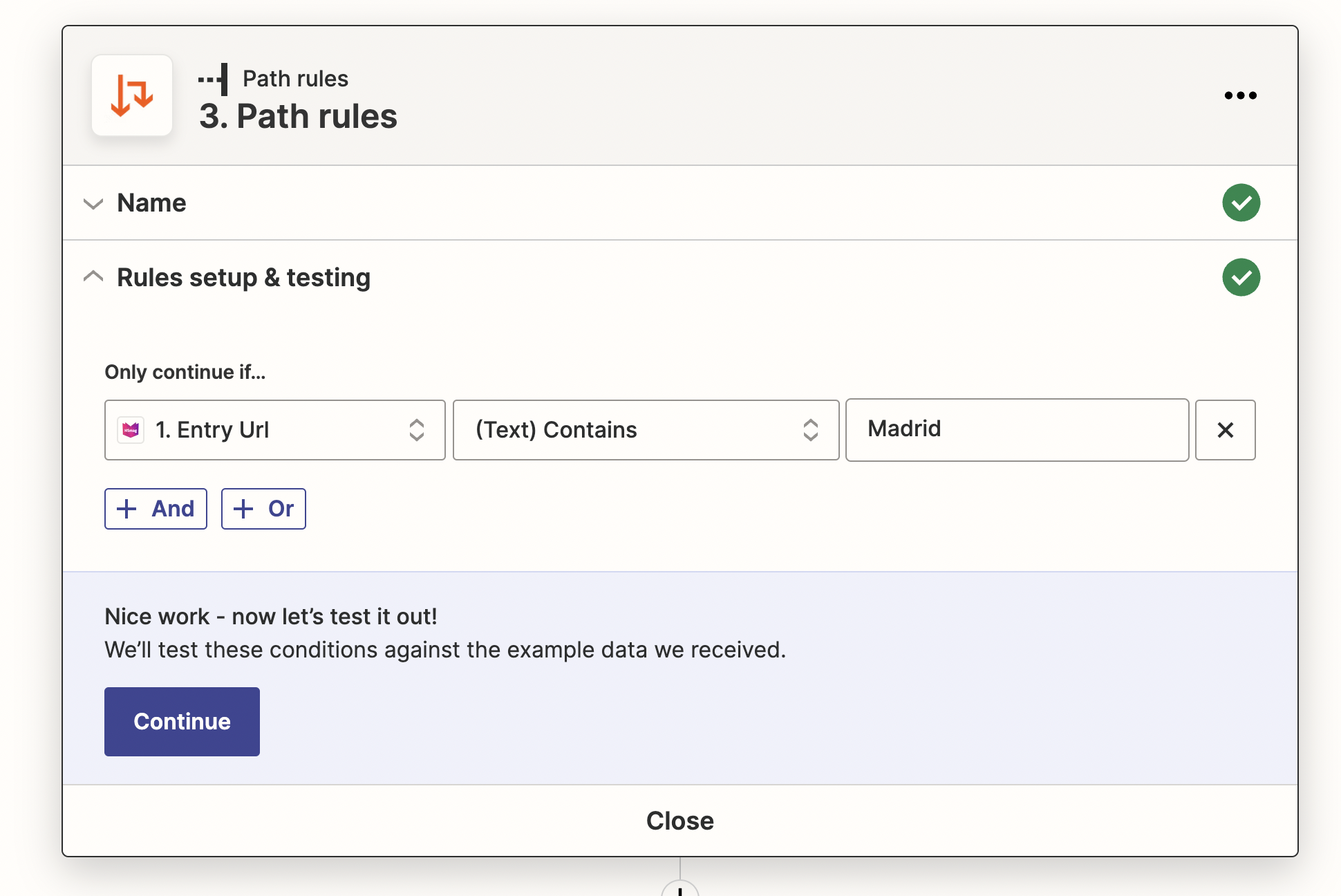Screen dimensions: 1341x896
Task: Click the orange Paths app icon
Action: (x=132, y=95)
